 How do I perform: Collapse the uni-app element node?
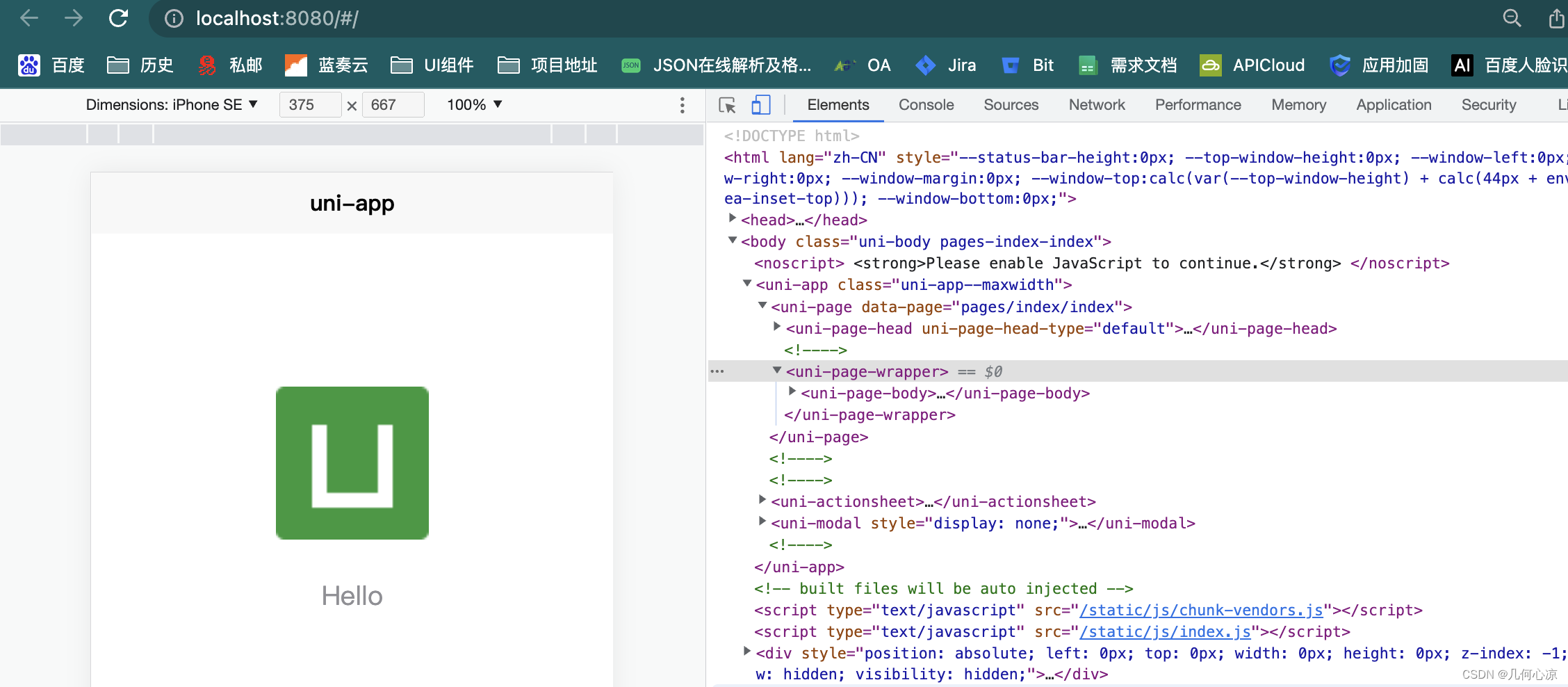coord(747,283)
